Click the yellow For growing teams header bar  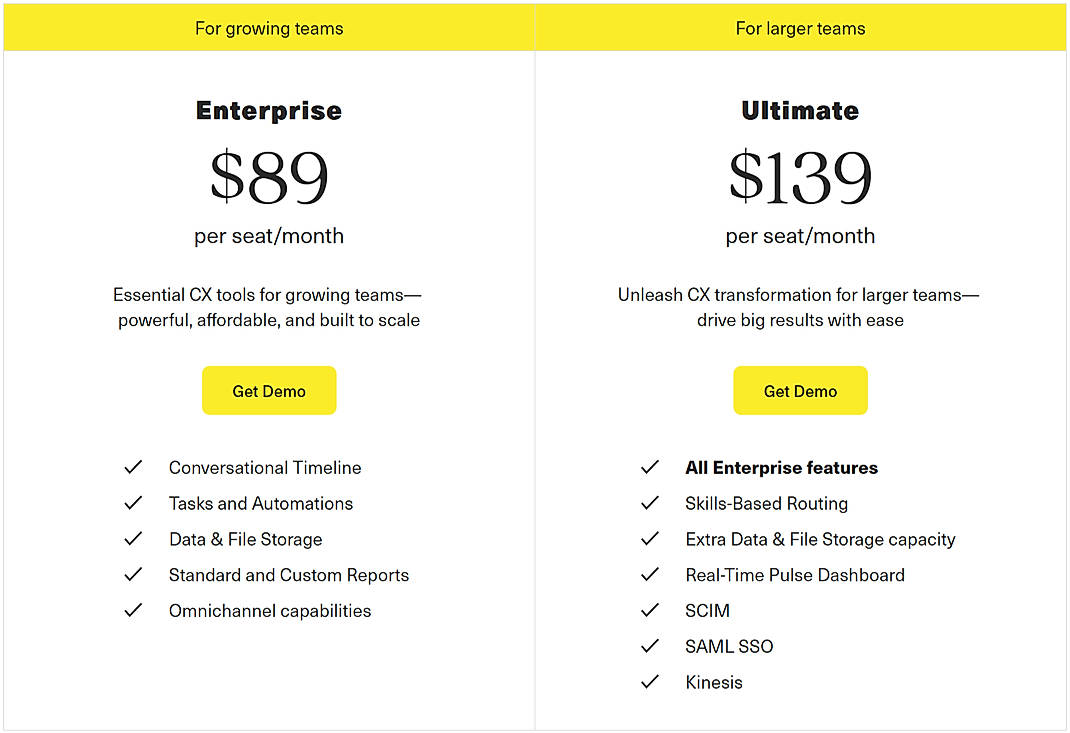click(x=268, y=27)
